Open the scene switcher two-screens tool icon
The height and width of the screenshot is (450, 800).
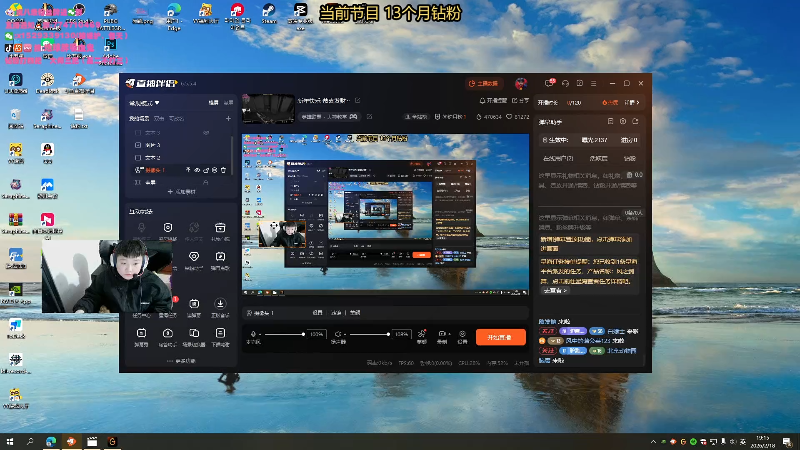pos(194,333)
